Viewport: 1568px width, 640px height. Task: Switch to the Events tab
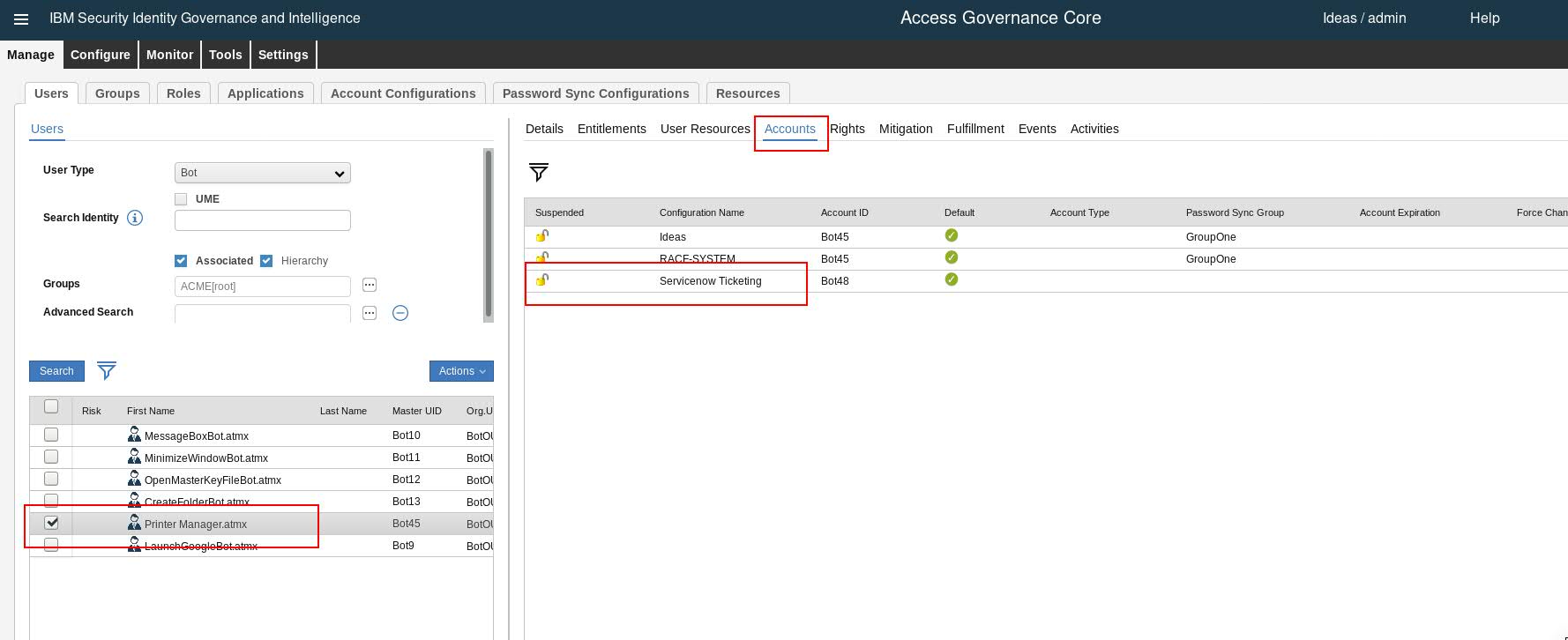click(1037, 129)
